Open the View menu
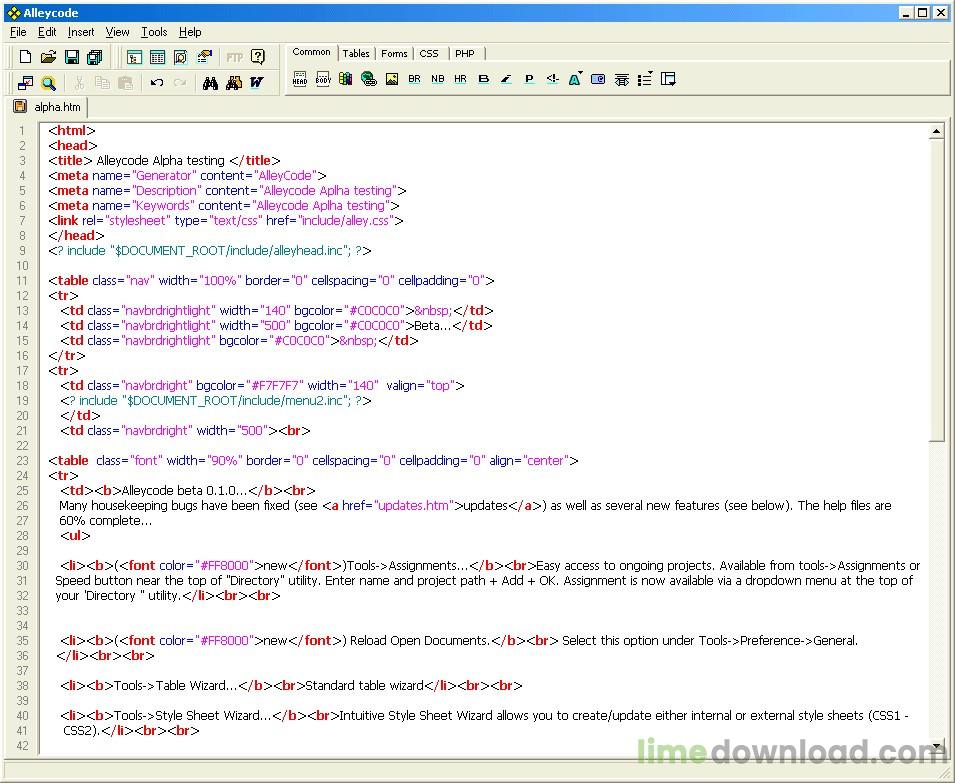Image resolution: width=955 pixels, height=783 pixels. [118, 32]
